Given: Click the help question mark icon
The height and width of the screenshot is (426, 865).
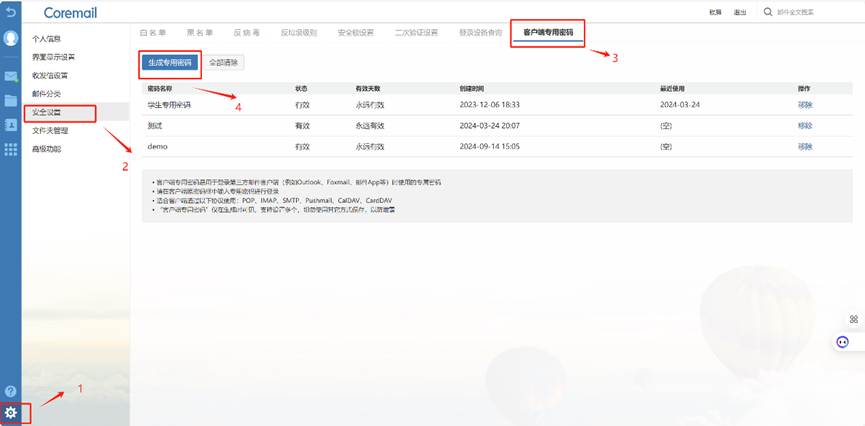Looking at the screenshot, I should pyautogui.click(x=11, y=392).
